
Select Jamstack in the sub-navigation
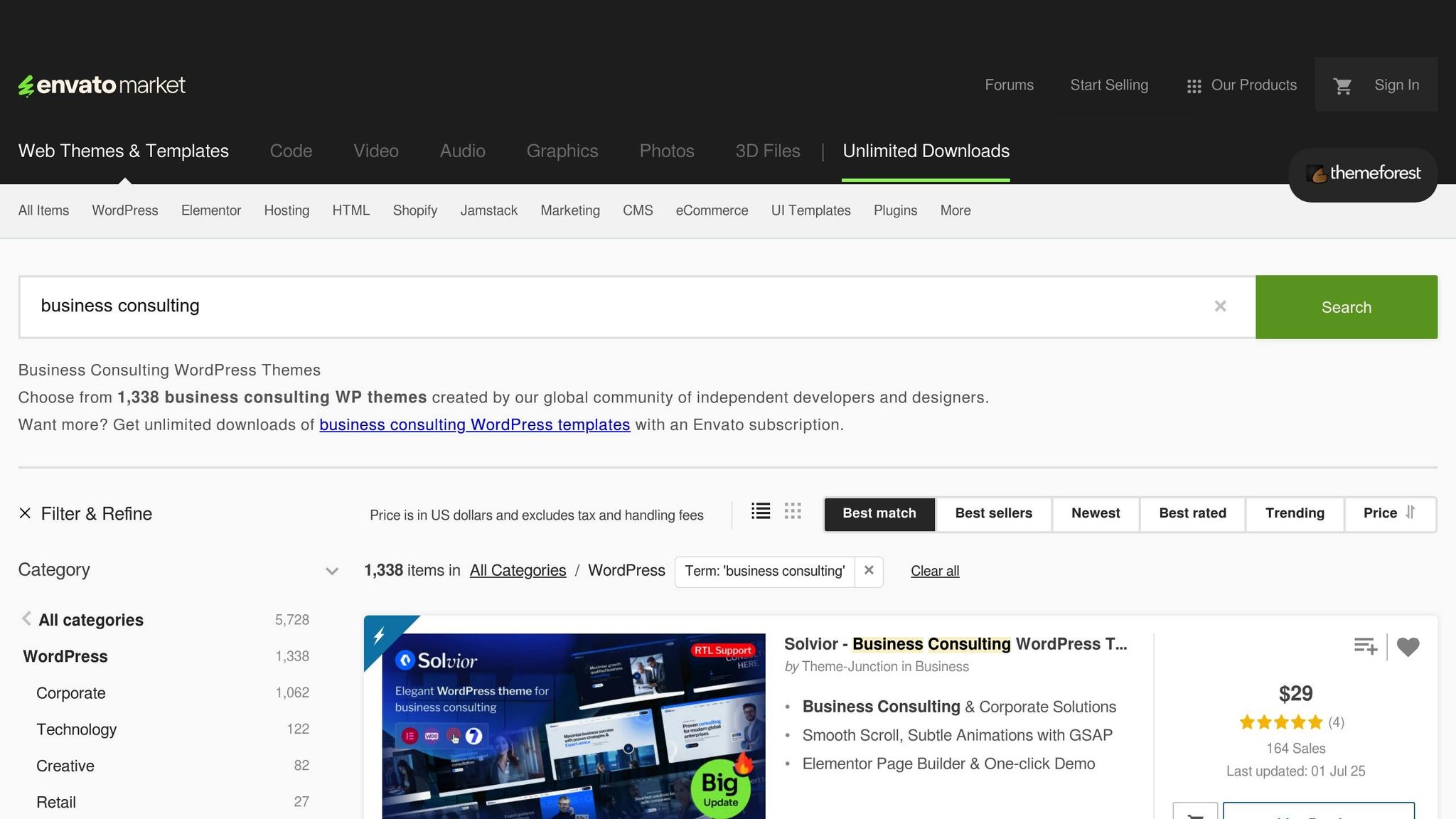488,210
